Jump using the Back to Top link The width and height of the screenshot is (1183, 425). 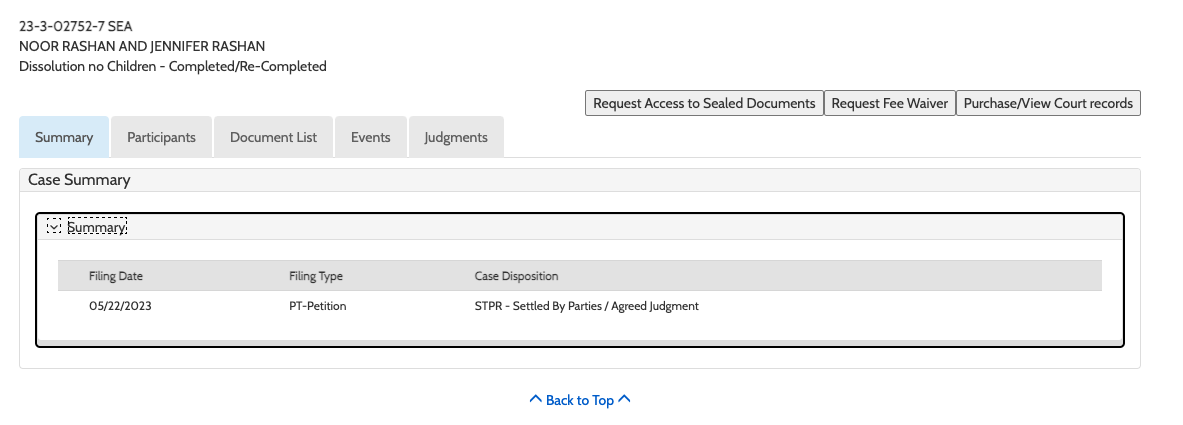pos(580,400)
